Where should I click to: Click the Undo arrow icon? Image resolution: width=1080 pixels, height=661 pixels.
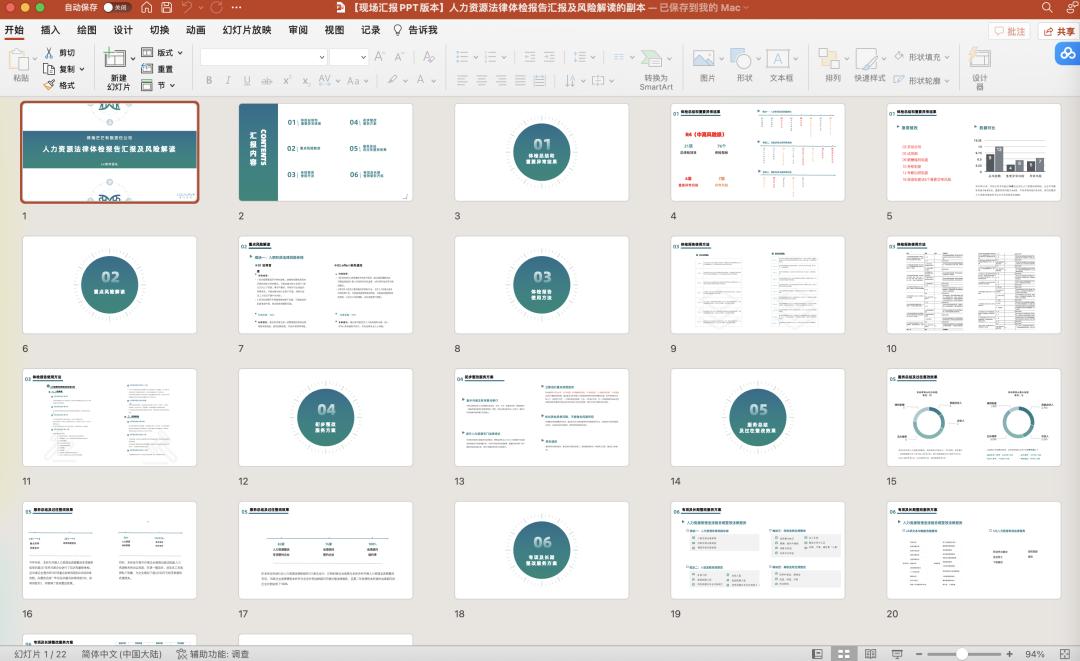click(187, 8)
